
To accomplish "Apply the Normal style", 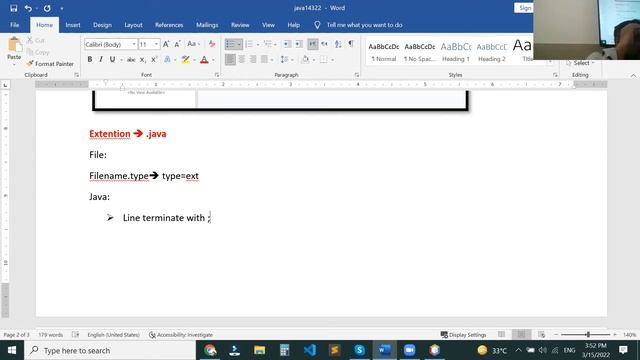I will point(384,51).
